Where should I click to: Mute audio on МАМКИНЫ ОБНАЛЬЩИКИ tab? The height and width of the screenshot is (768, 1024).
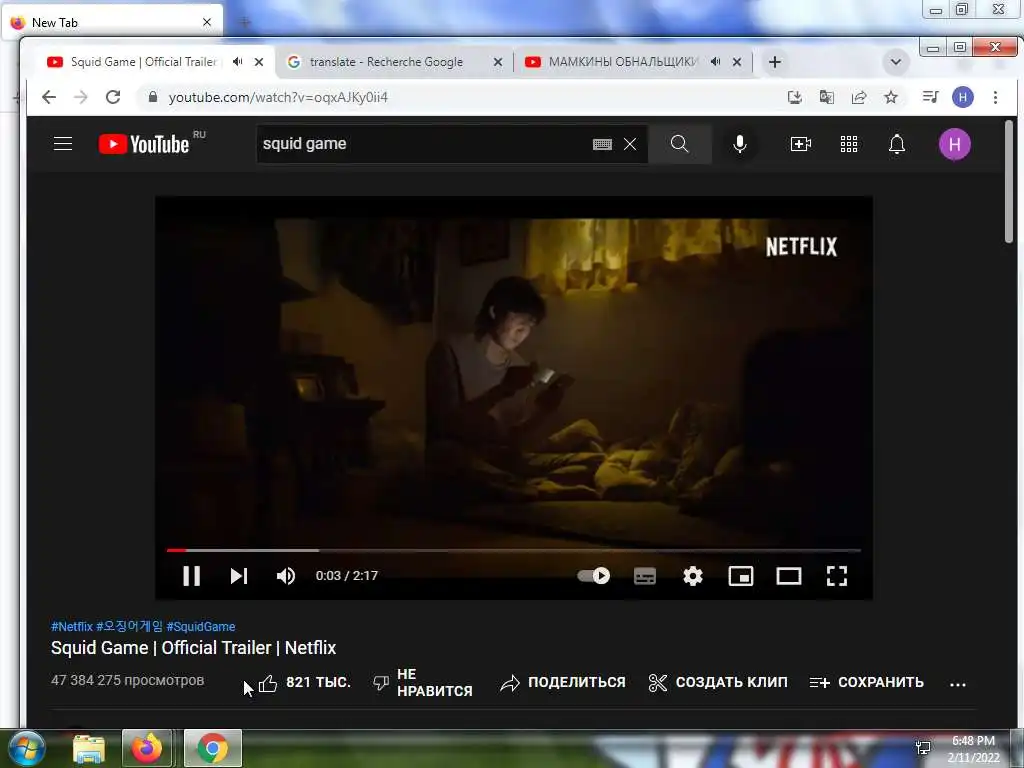click(x=716, y=62)
